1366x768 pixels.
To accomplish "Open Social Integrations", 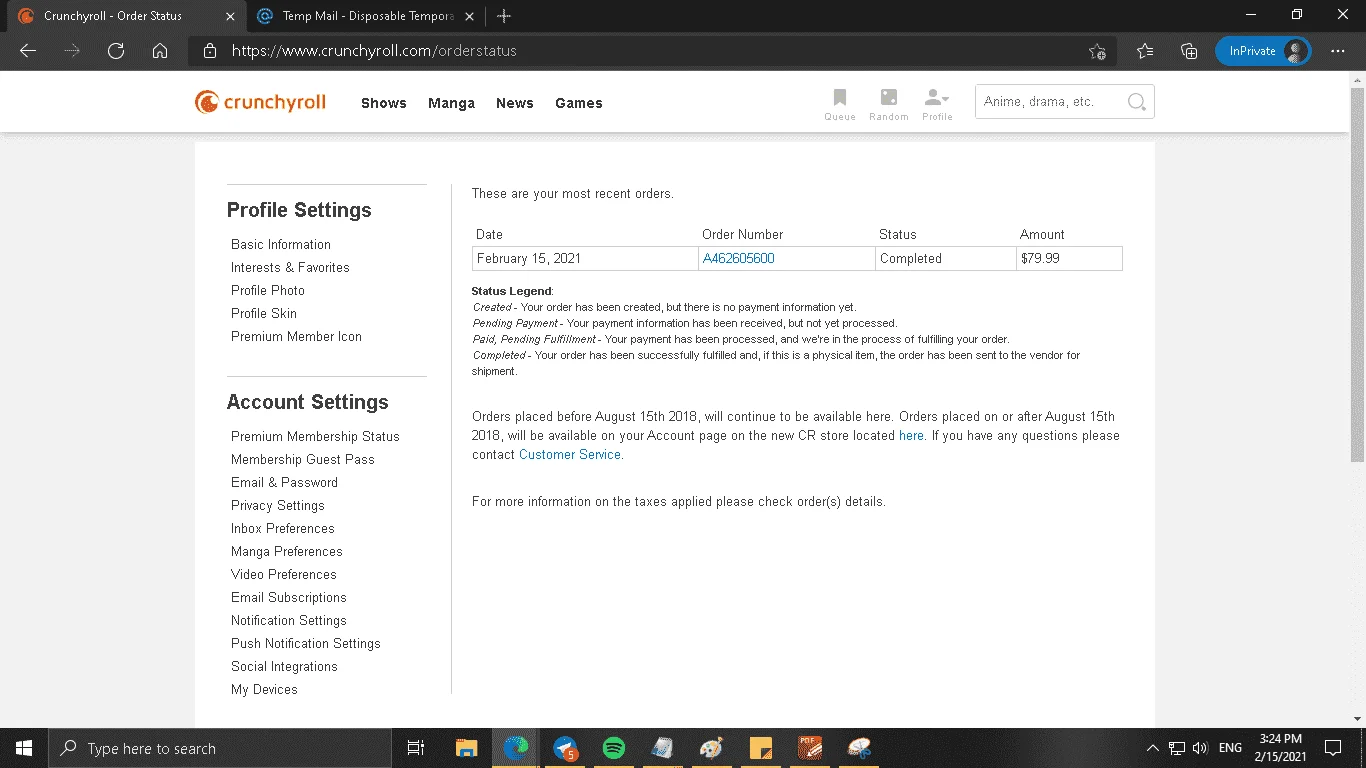I will (x=284, y=666).
